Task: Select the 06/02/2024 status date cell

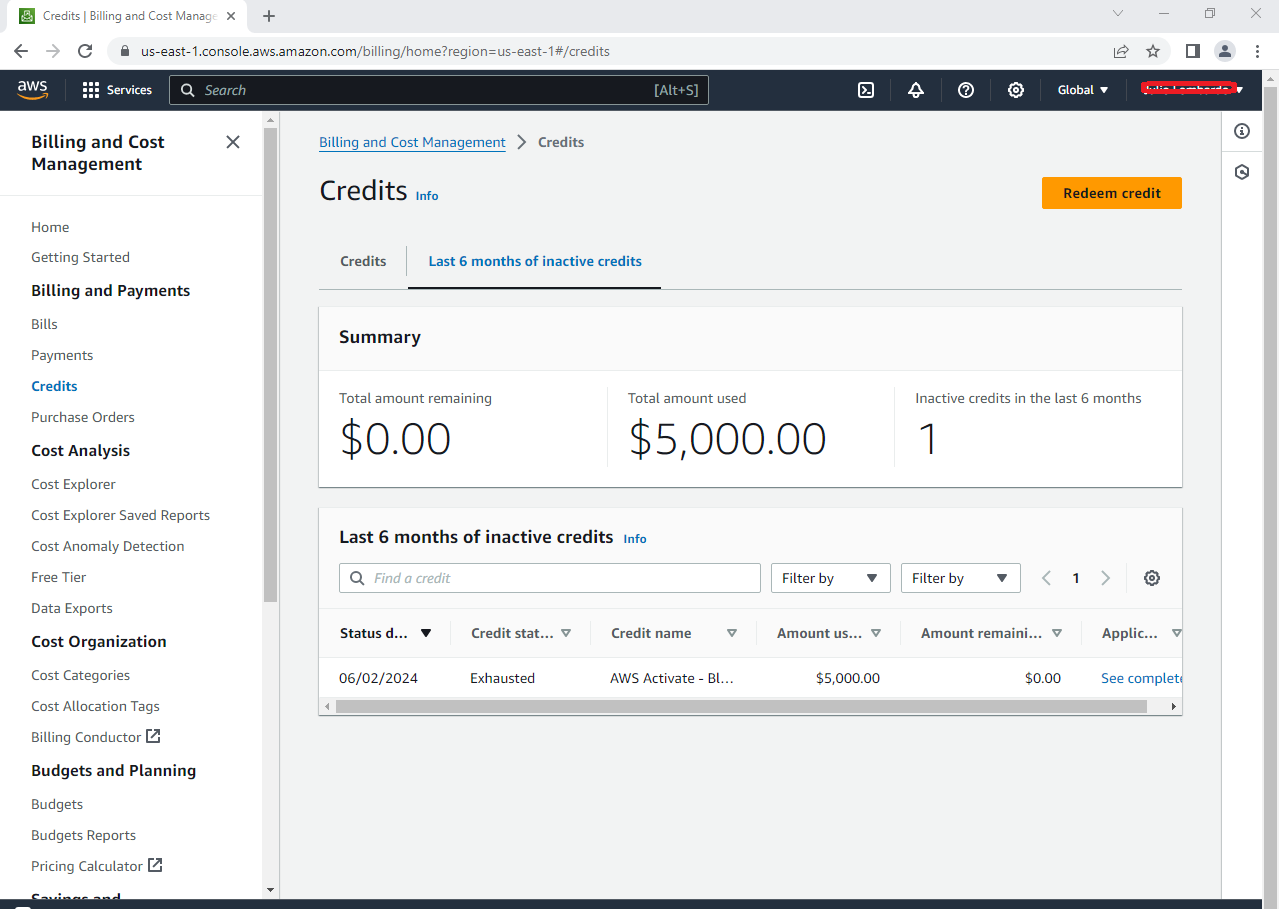Action: click(378, 678)
